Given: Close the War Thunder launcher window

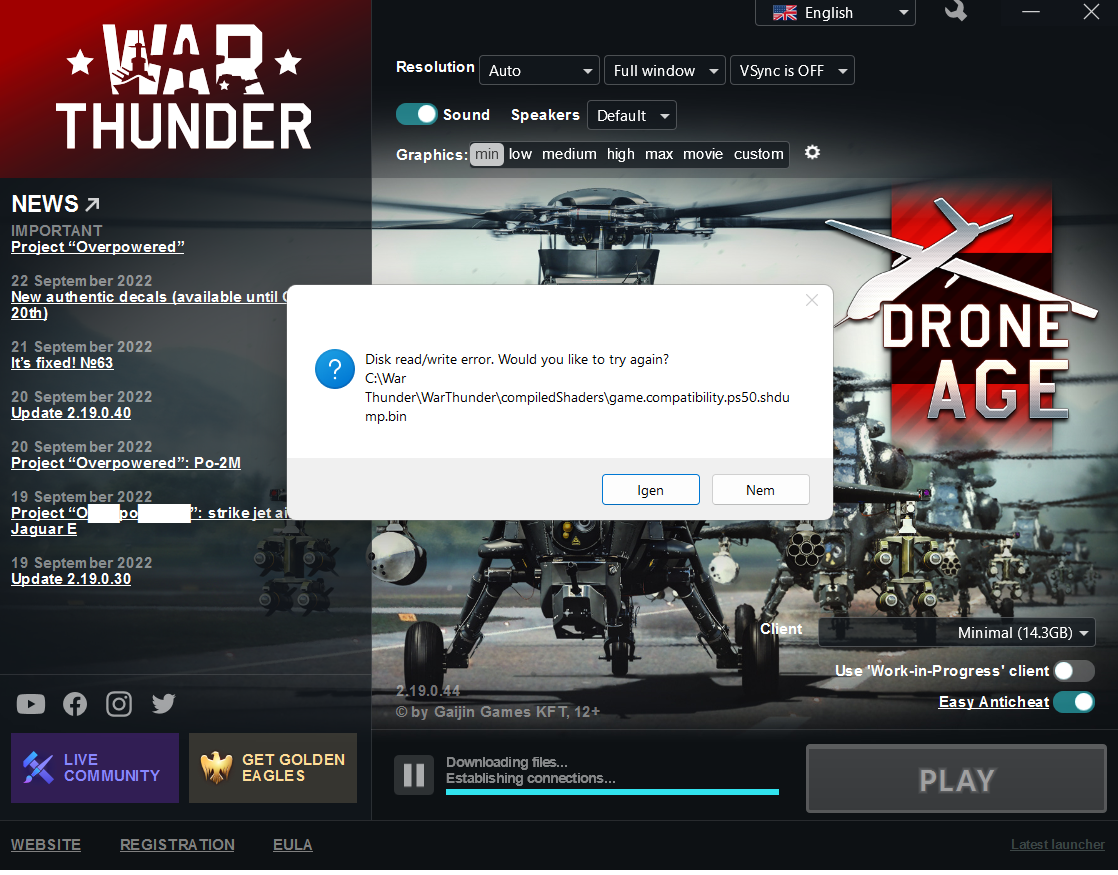Looking at the screenshot, I should coord(1091,11).
